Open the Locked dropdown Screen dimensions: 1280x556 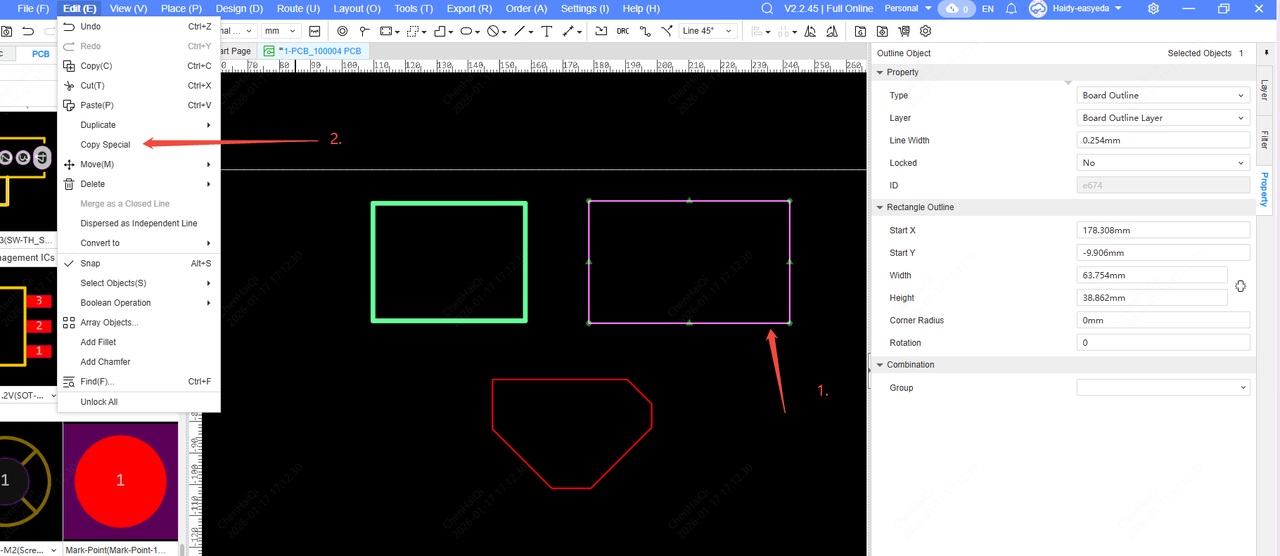1163,163
